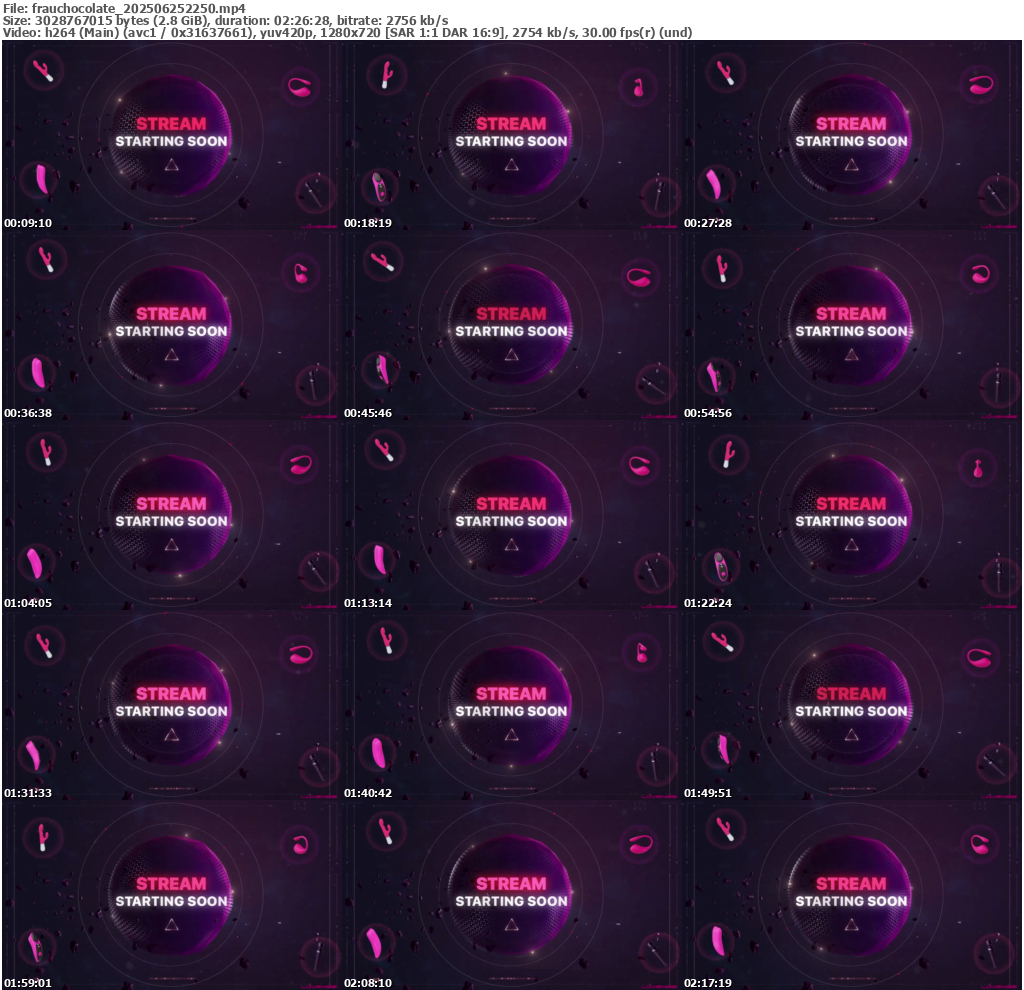Click the top-right pink icon in the 01:31:33 frame
The height and width of the screenshot is (990, 1024).
tap(299, 655)
